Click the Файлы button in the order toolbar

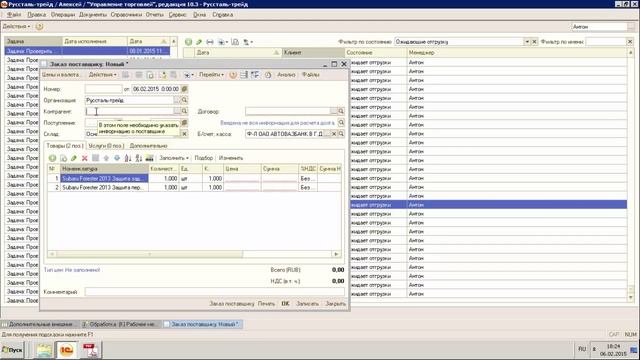(311, 75)
